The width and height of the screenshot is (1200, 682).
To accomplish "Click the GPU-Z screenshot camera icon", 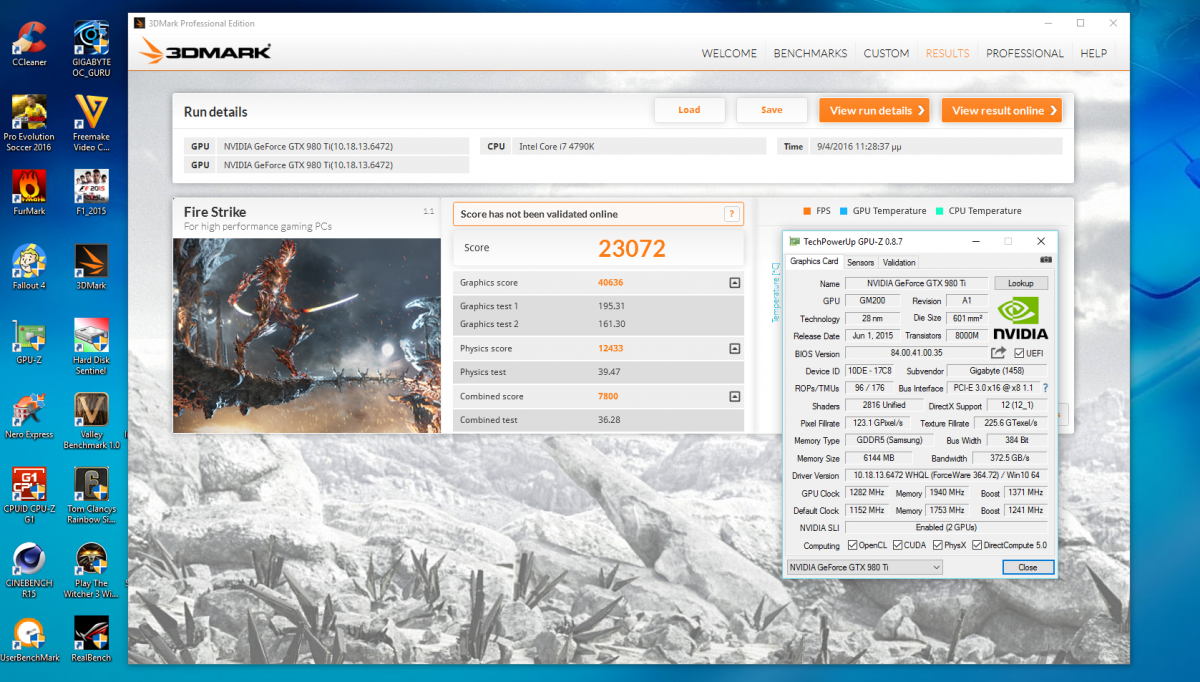I will pos(1046,260).
